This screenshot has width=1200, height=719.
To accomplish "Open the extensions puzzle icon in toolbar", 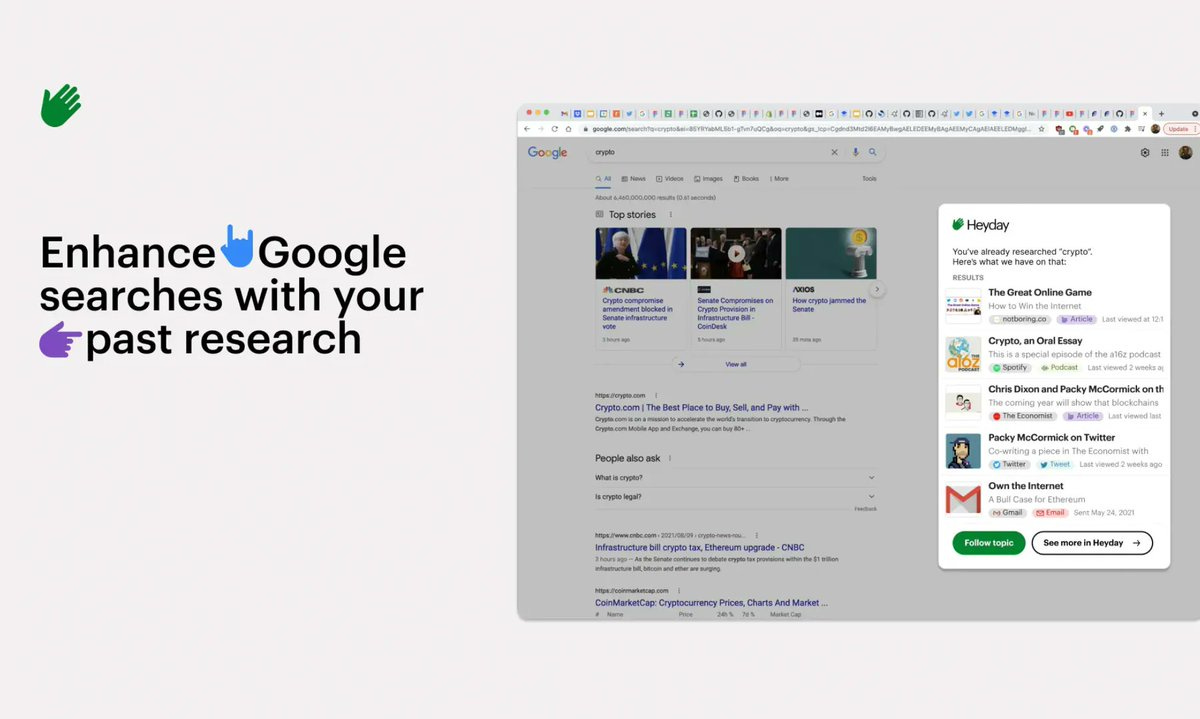I will 1127,129.
